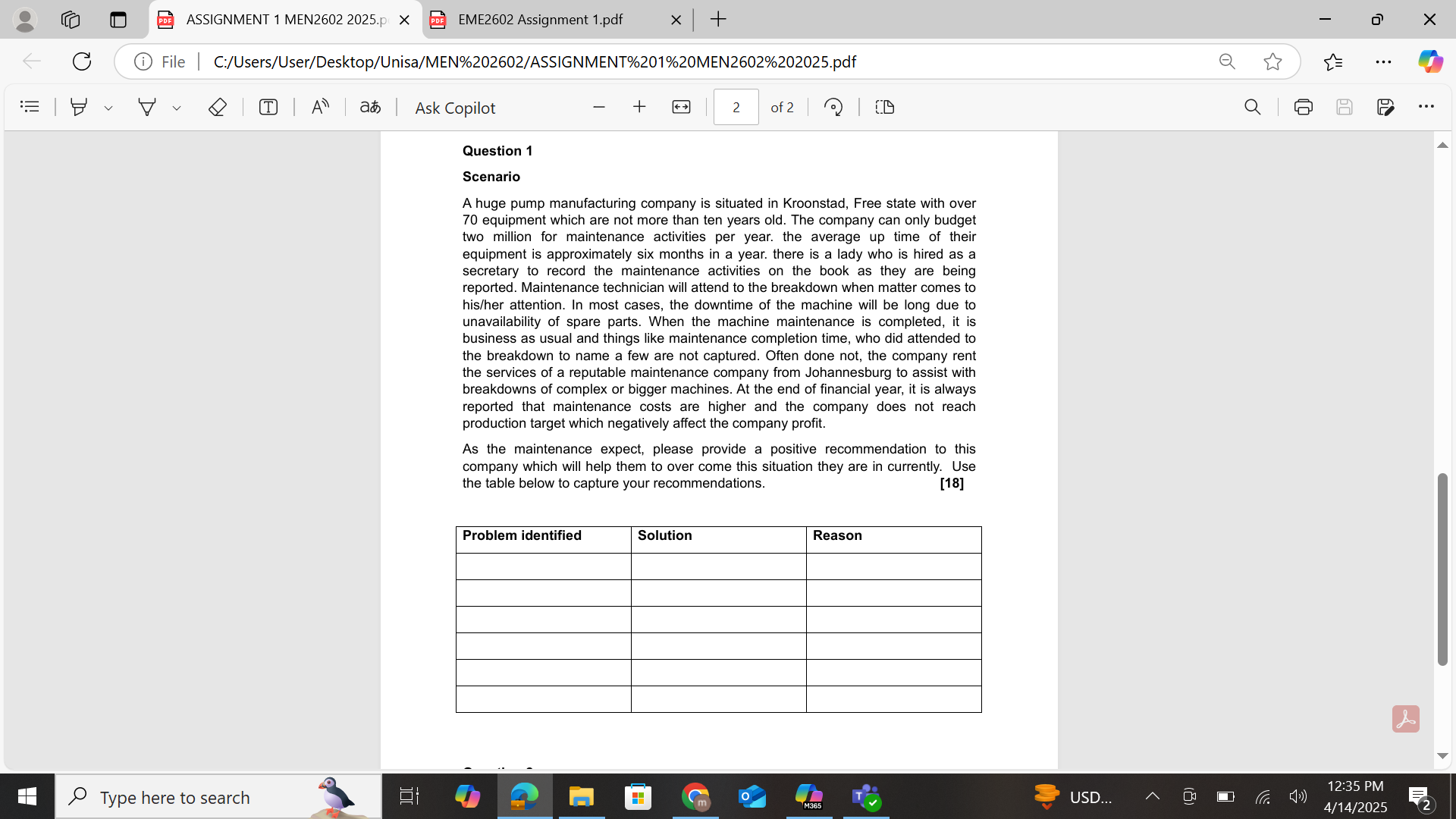Click the vertical scrollbar thumb
The image size is (1456, 819).
coord(1442,569)
